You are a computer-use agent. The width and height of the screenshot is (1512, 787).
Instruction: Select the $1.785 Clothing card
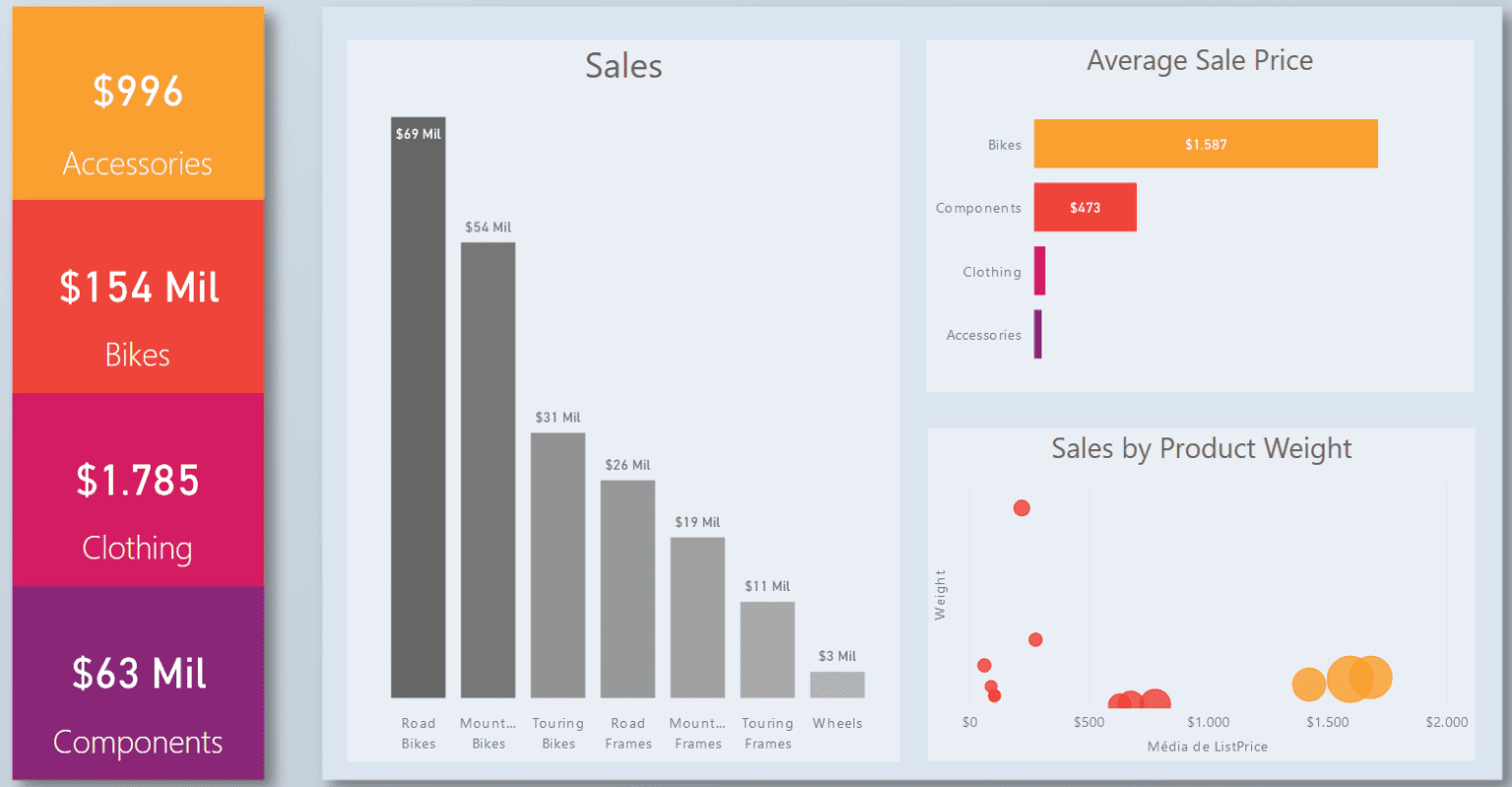137,490
